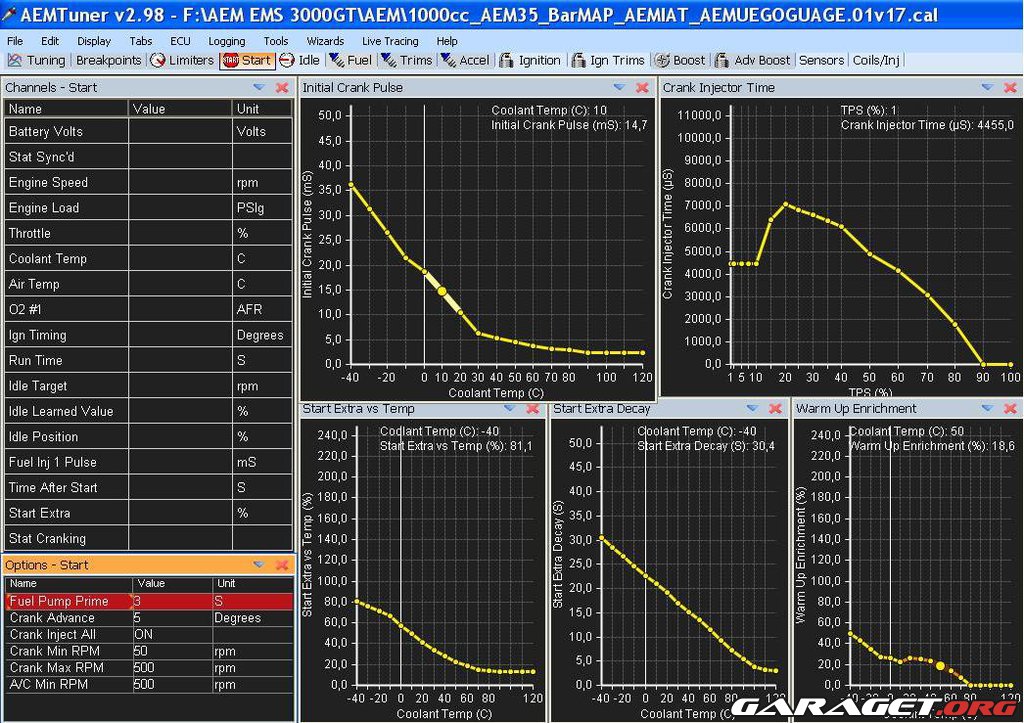This screenshot has height=723, width=1024.
Task: Expand Start Extra vs Temp panel dropdown
Action: coord(509,408)
